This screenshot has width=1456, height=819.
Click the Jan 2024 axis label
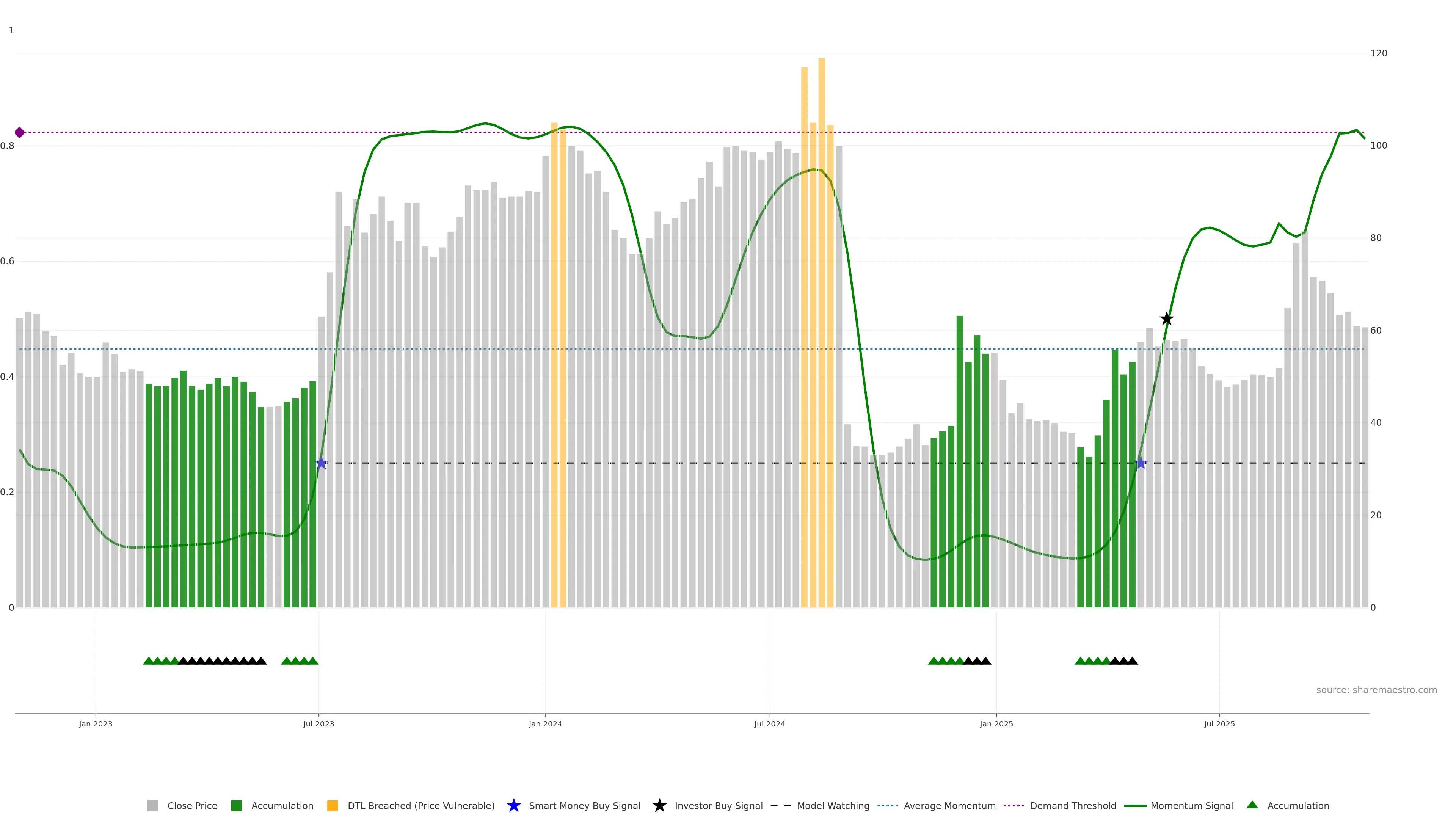(x=545, y=723)
